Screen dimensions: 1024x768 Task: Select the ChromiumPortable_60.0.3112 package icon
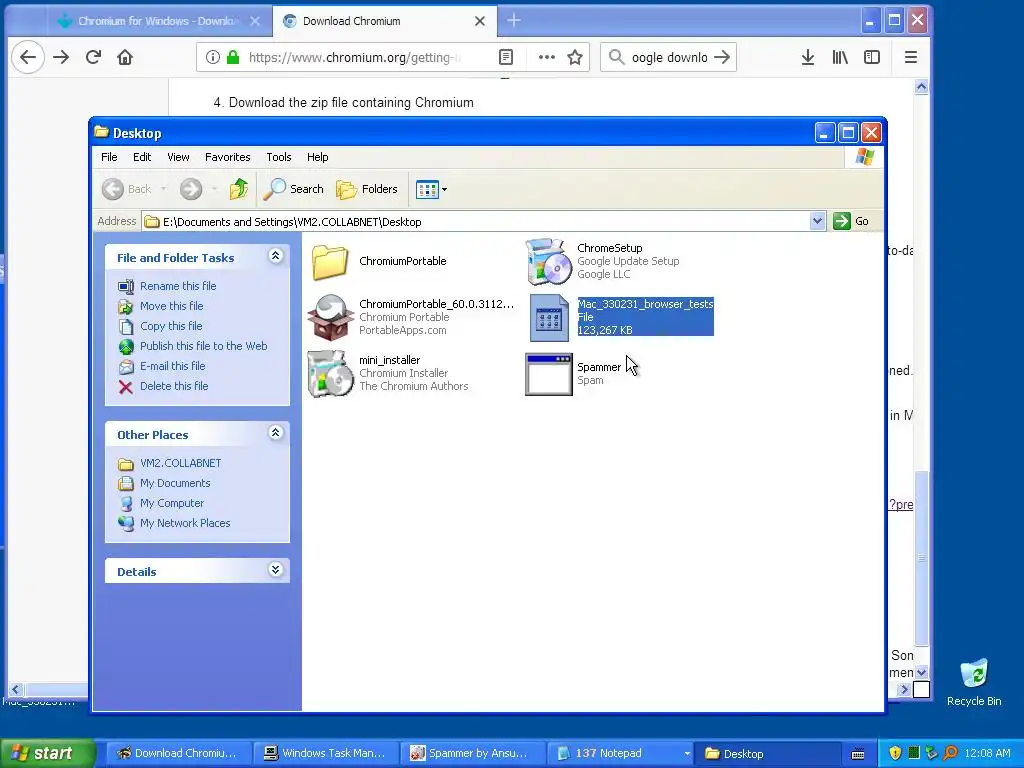point(330,317)
